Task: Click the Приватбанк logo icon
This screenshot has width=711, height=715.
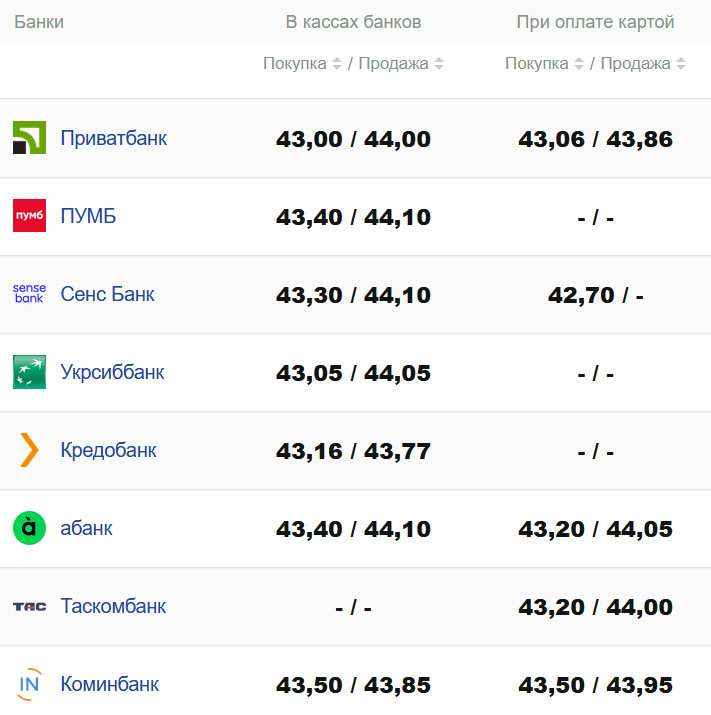Action: (x=29, y=138)
